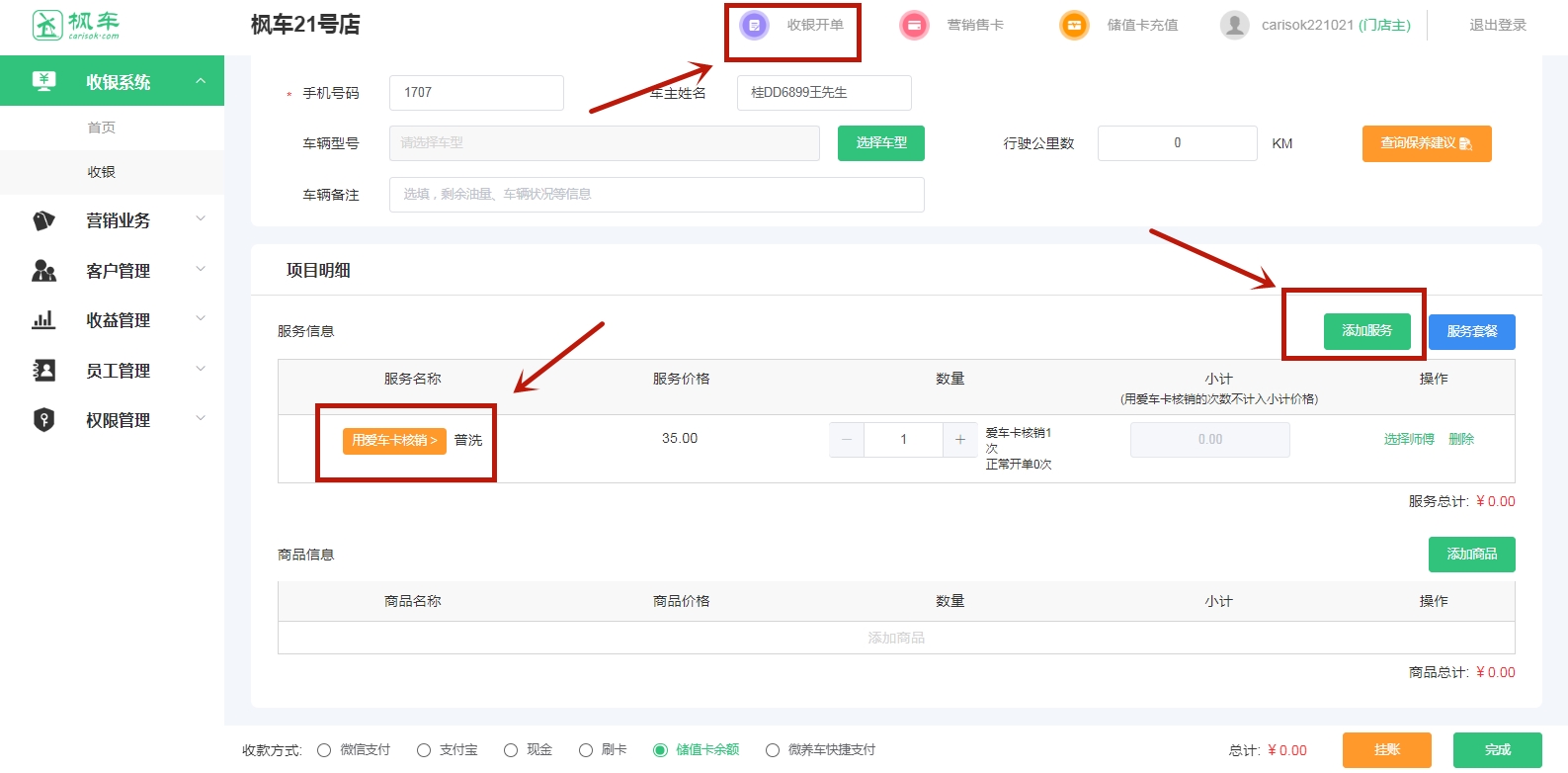Go to 首页 in the sidebar
Viewport: 1568px width, 773px height.
[x=102, y=128]
